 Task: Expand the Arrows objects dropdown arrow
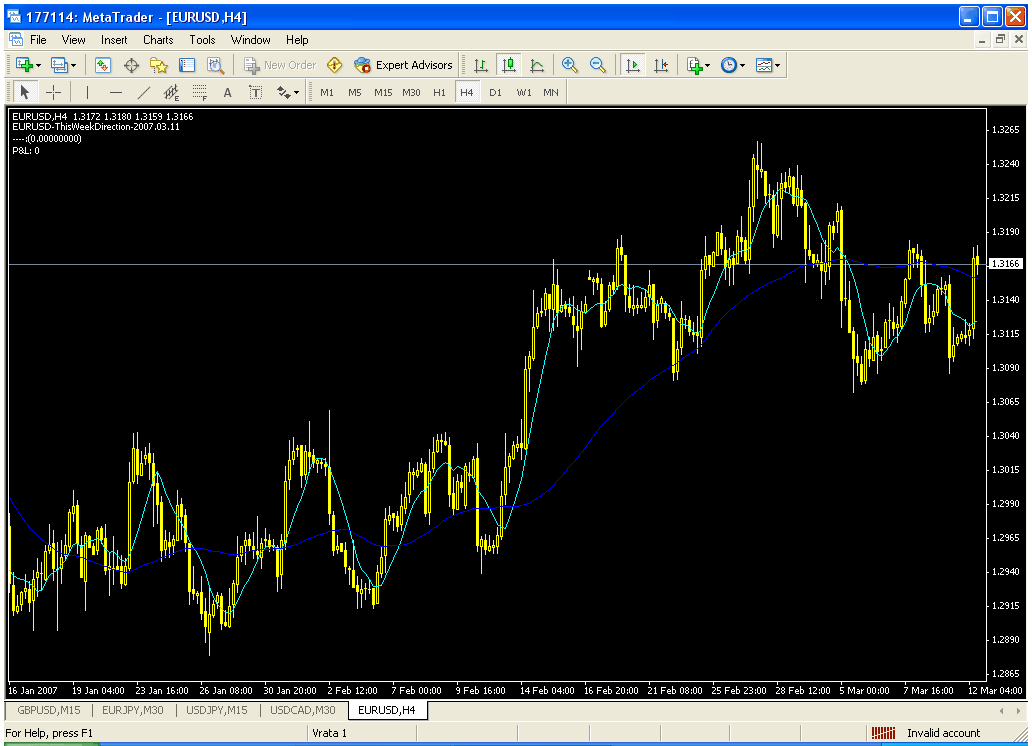[296, 92]
